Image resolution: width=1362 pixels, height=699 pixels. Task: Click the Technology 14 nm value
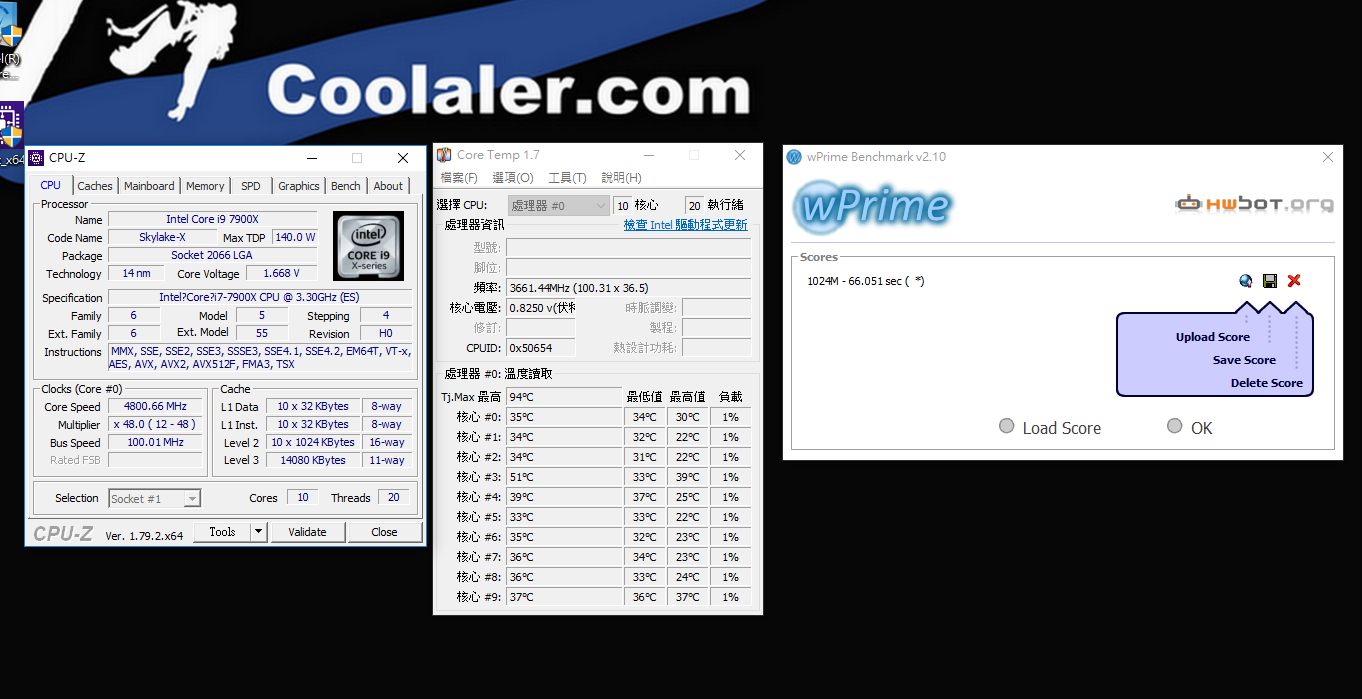[x=136, y=274]
